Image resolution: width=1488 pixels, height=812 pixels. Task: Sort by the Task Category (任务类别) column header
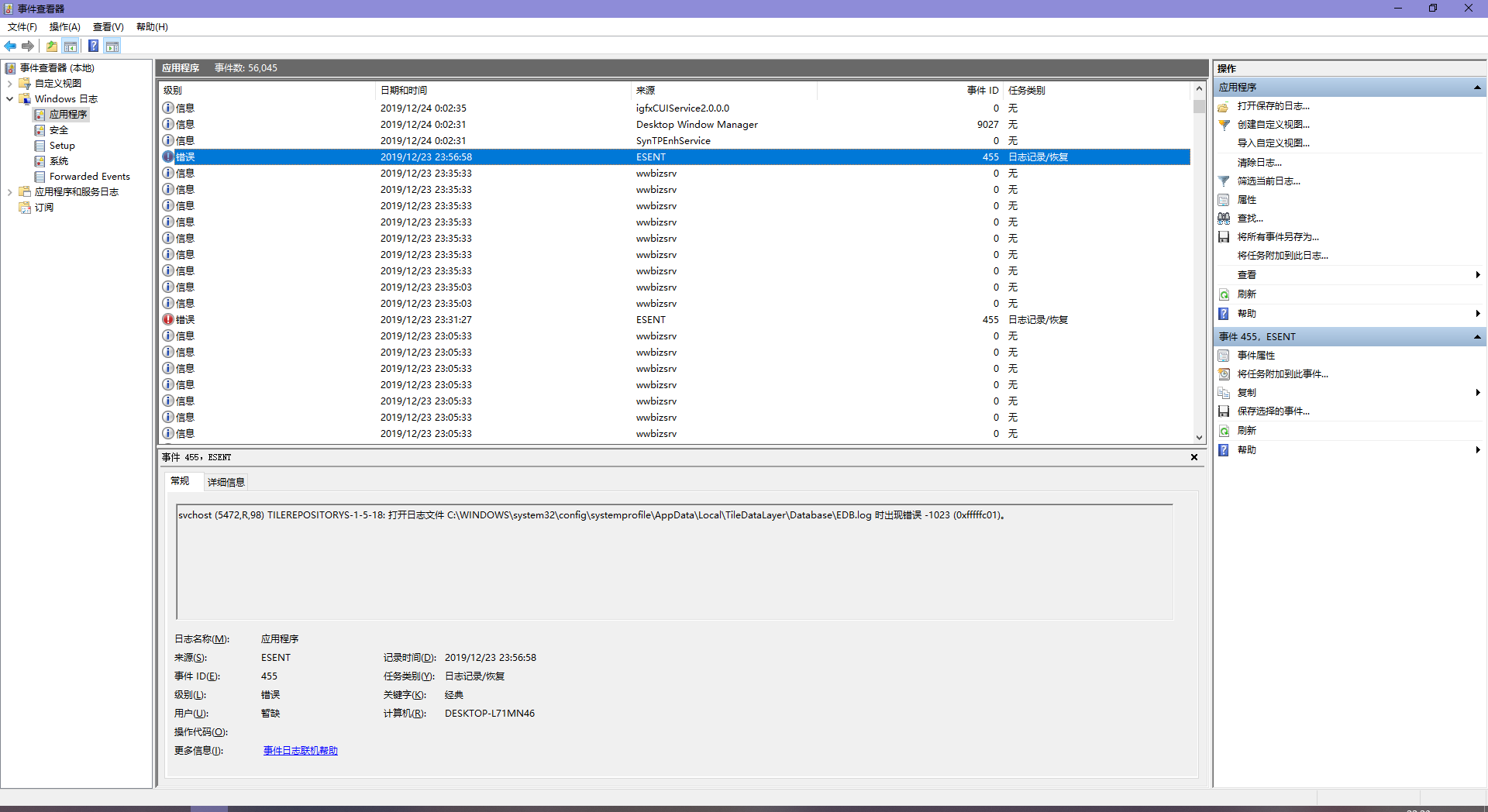tap(1096, 91)
